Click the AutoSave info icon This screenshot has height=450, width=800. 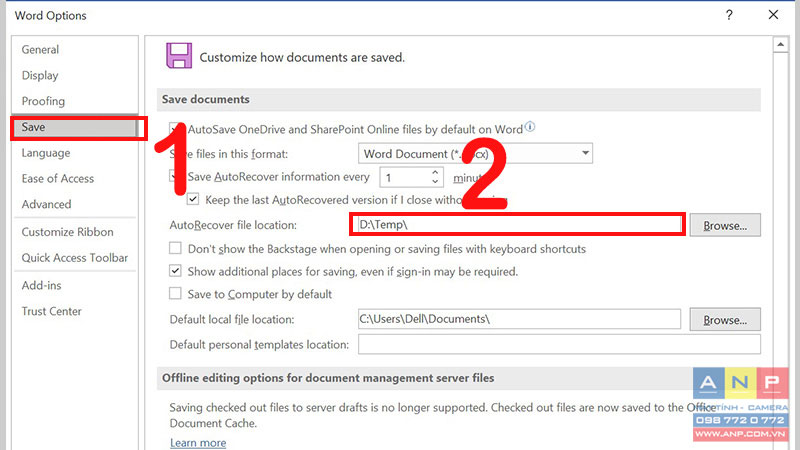coord(530,127)
